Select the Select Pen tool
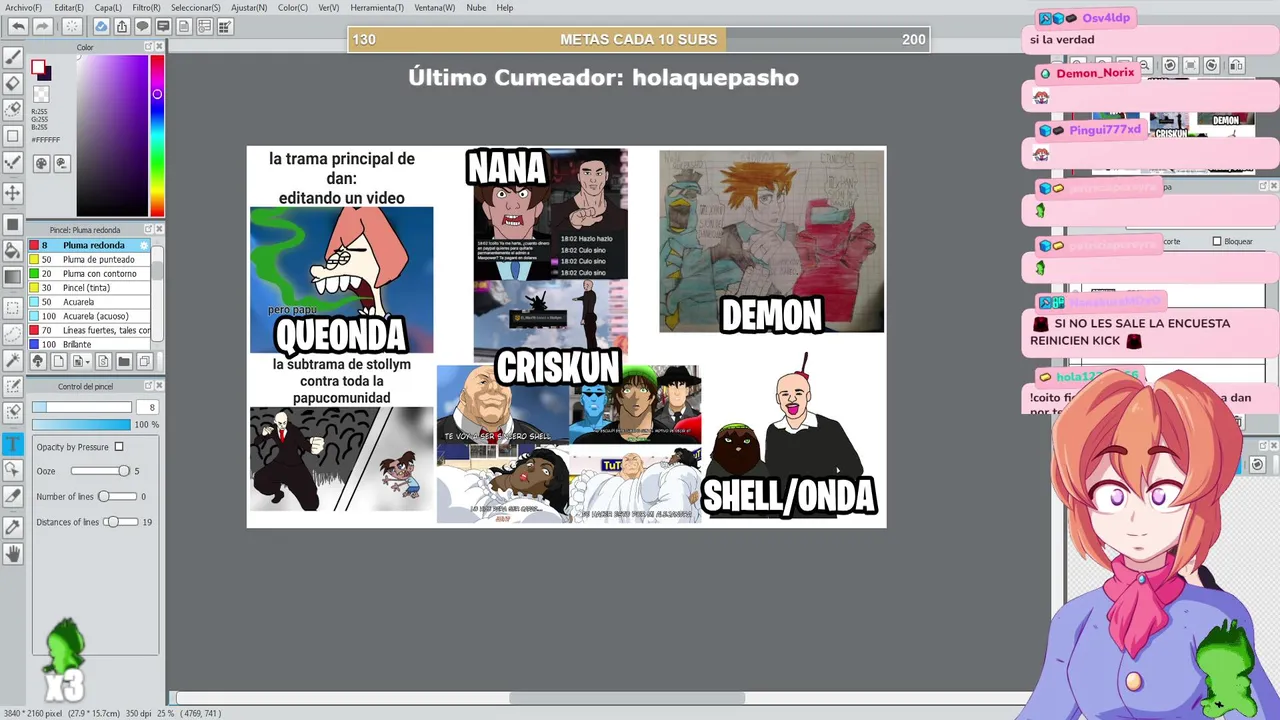 pyautogui.click(x=13, y=386)
